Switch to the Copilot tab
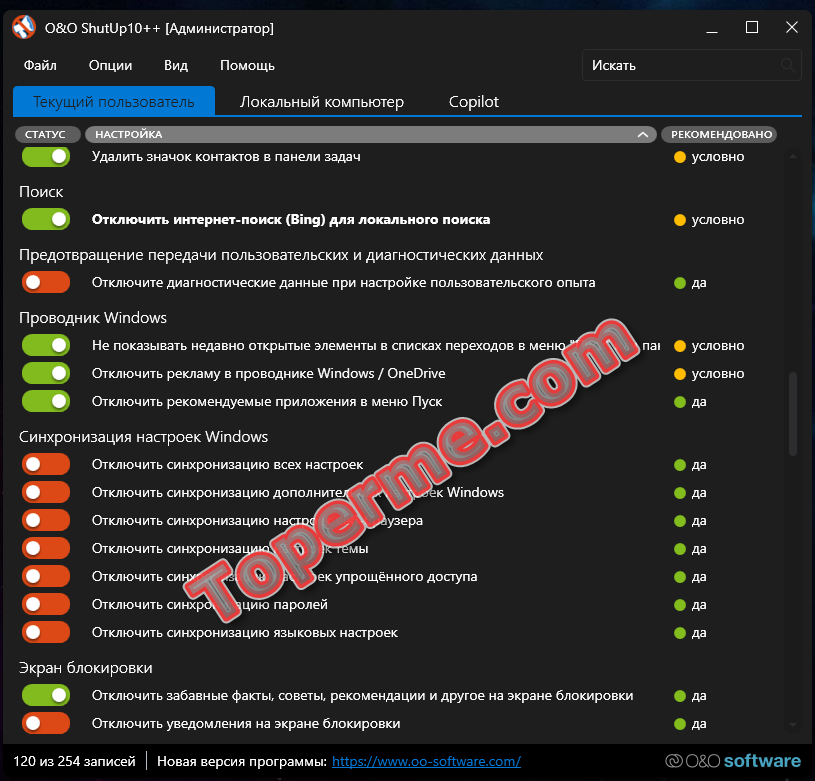815x781 pixels. [474, 101]
